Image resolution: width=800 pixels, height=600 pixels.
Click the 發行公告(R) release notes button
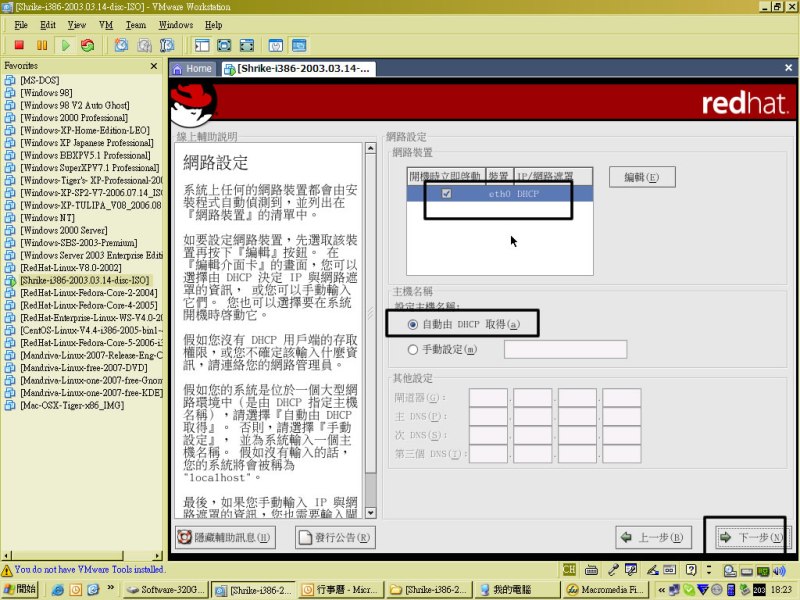point(335,537)
